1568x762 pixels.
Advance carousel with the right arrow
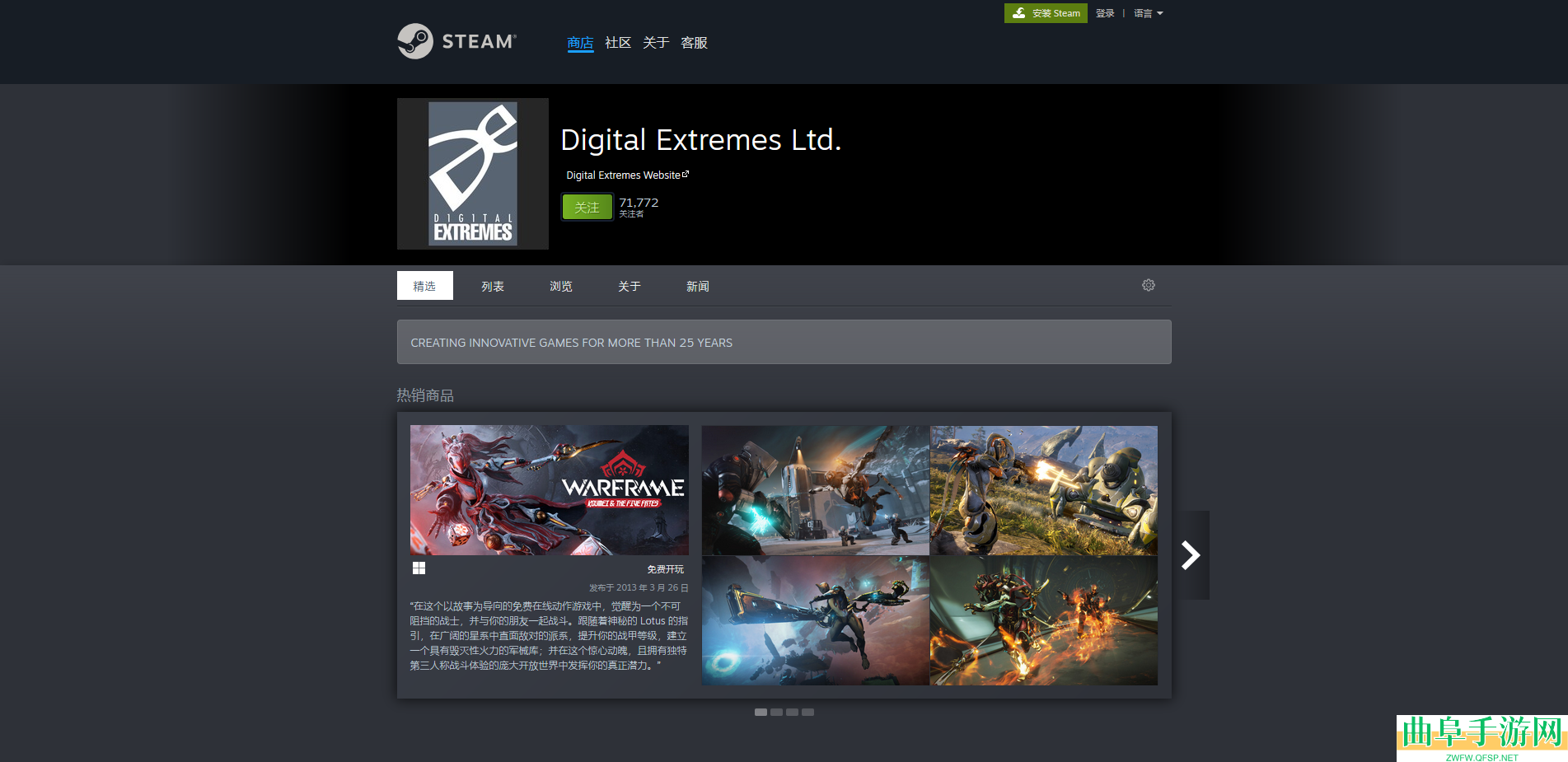point(1191,555)
